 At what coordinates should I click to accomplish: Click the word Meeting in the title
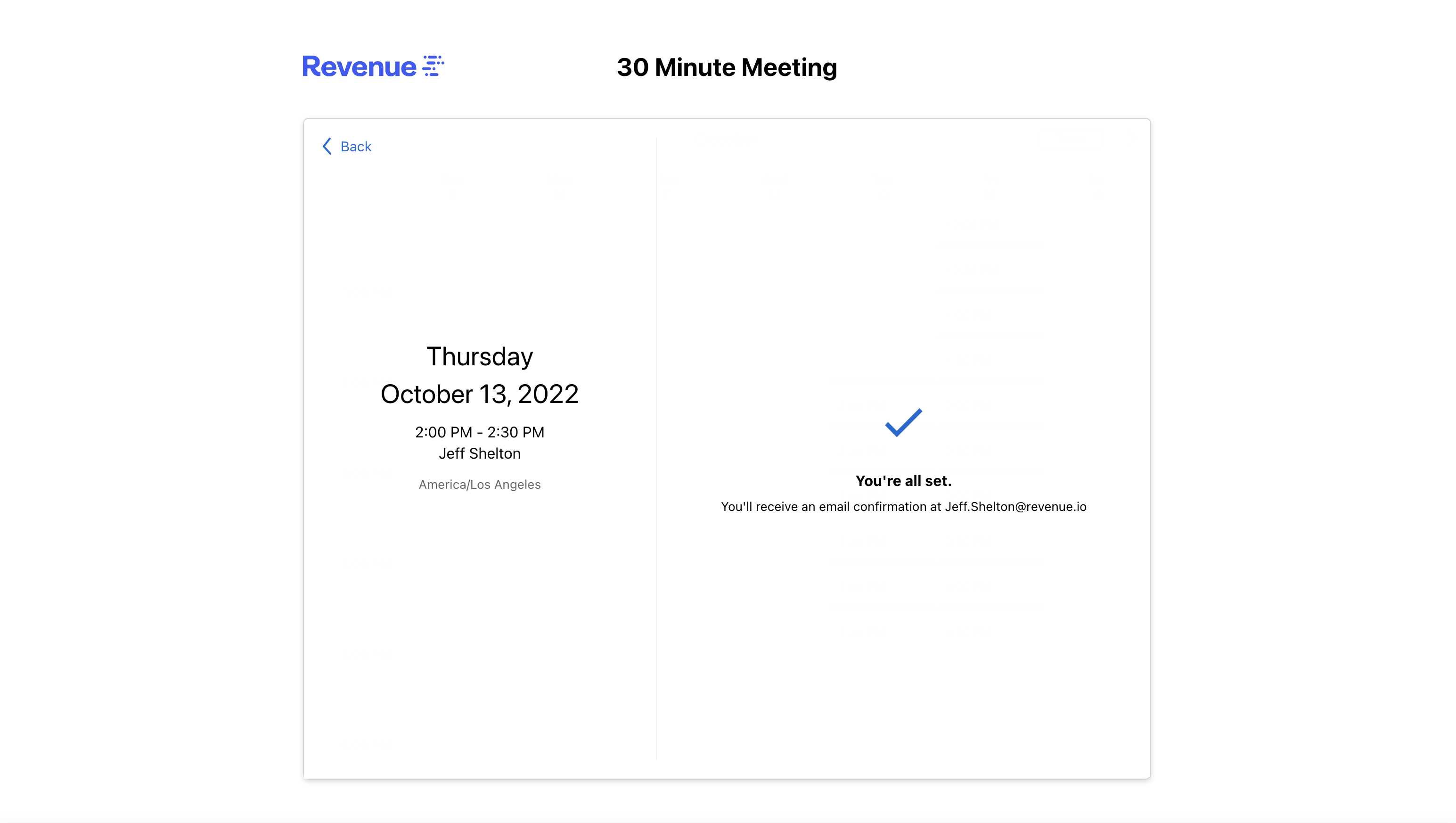tap(789, 68)
